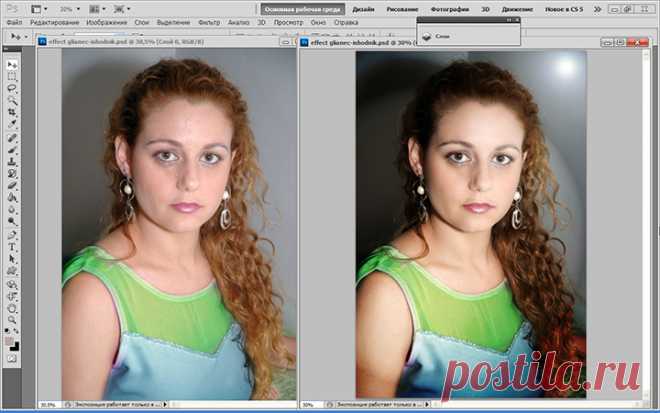Switch to the Фотография workspace
This screenshot has height=413, width=660.
tap(450, 8)
